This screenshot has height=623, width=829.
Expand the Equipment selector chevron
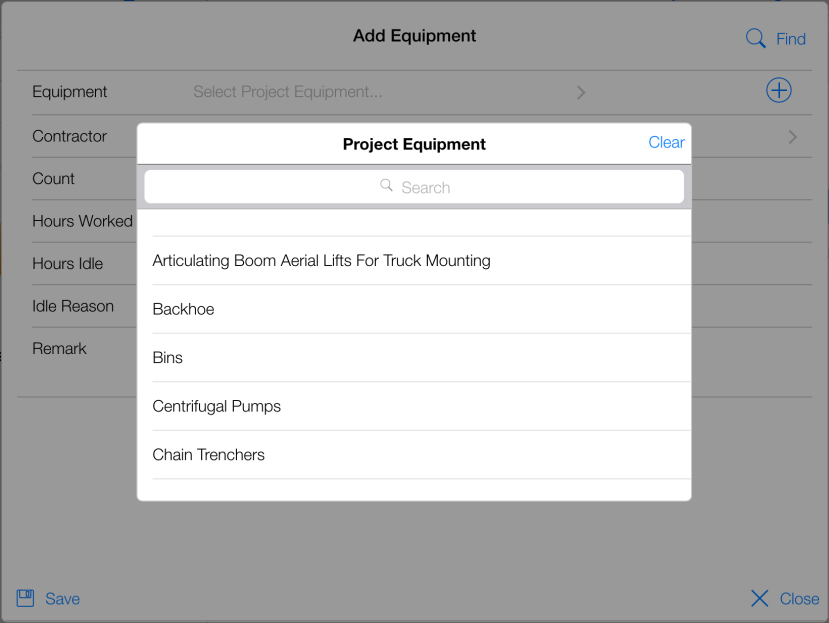point(581,93)
